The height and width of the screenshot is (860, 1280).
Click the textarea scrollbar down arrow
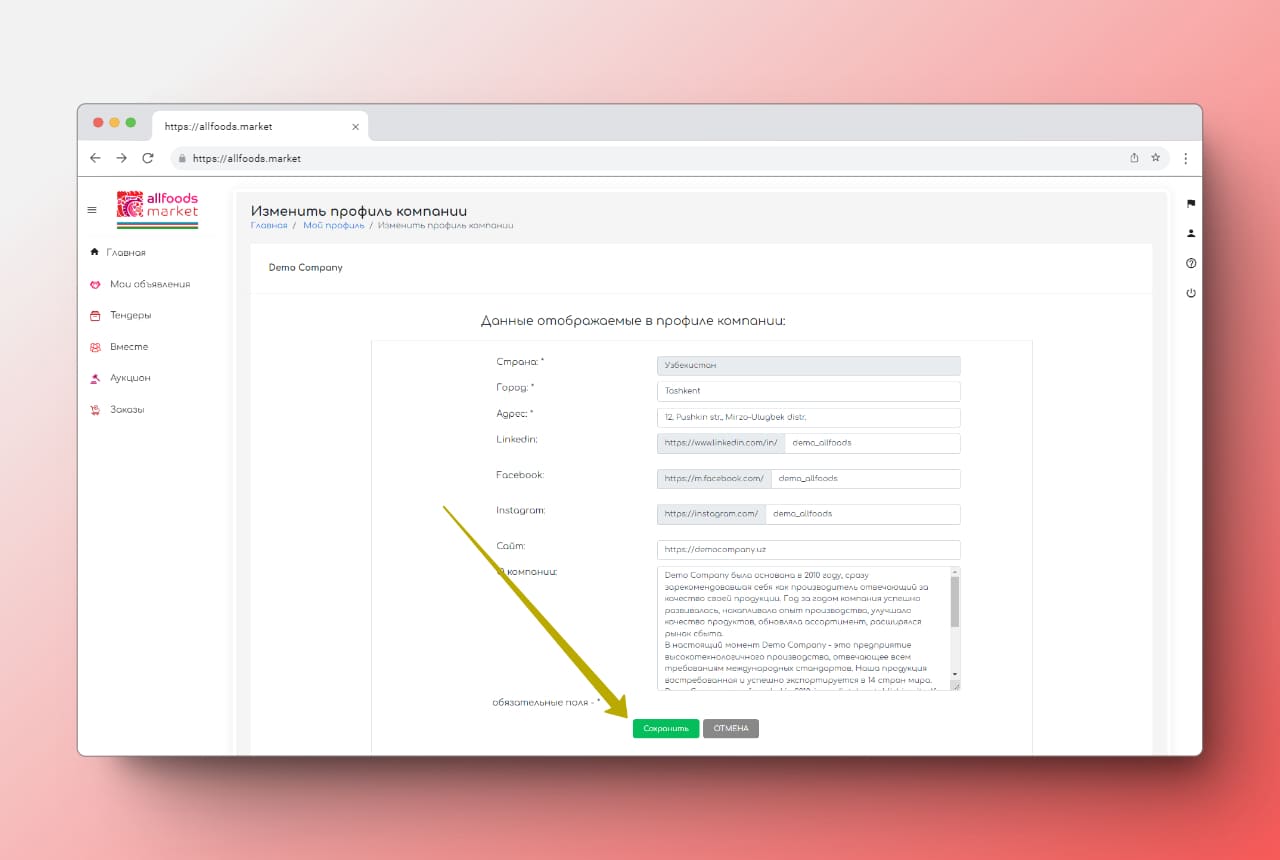click(955, 674)
